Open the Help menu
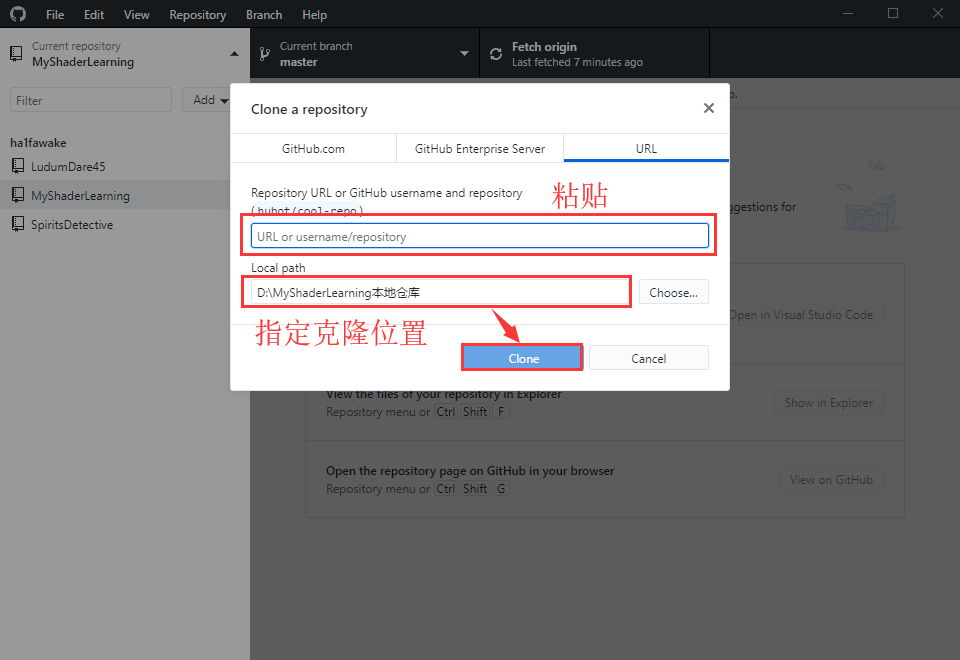This screenshot has height=660, width=960. click(x=314, y=15)
